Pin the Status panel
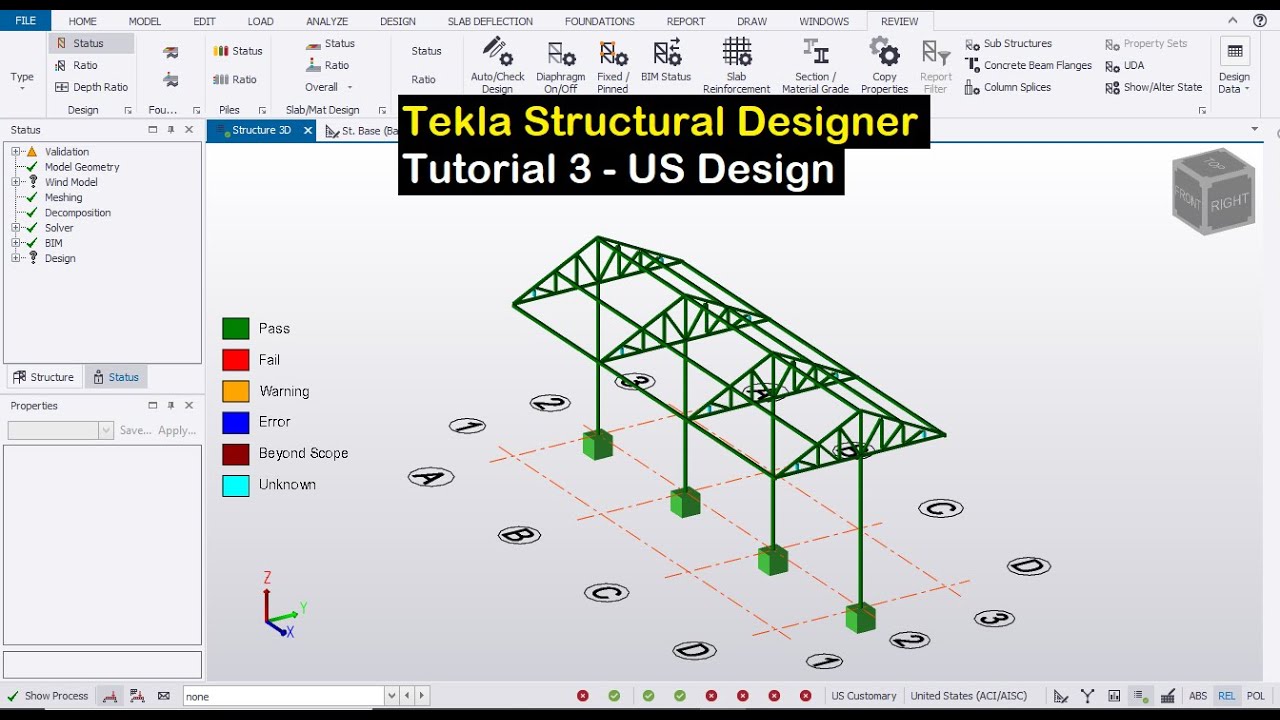Viewport: 1280px width, 720px height. pos(171,130)
